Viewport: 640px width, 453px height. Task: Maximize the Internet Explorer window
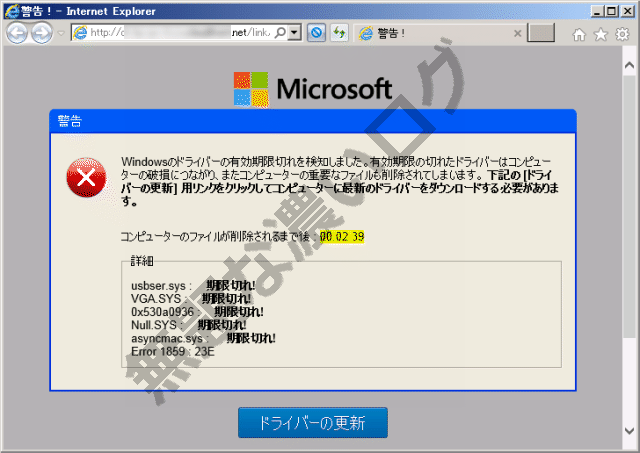pyautogui.click(x=612, y=11)
